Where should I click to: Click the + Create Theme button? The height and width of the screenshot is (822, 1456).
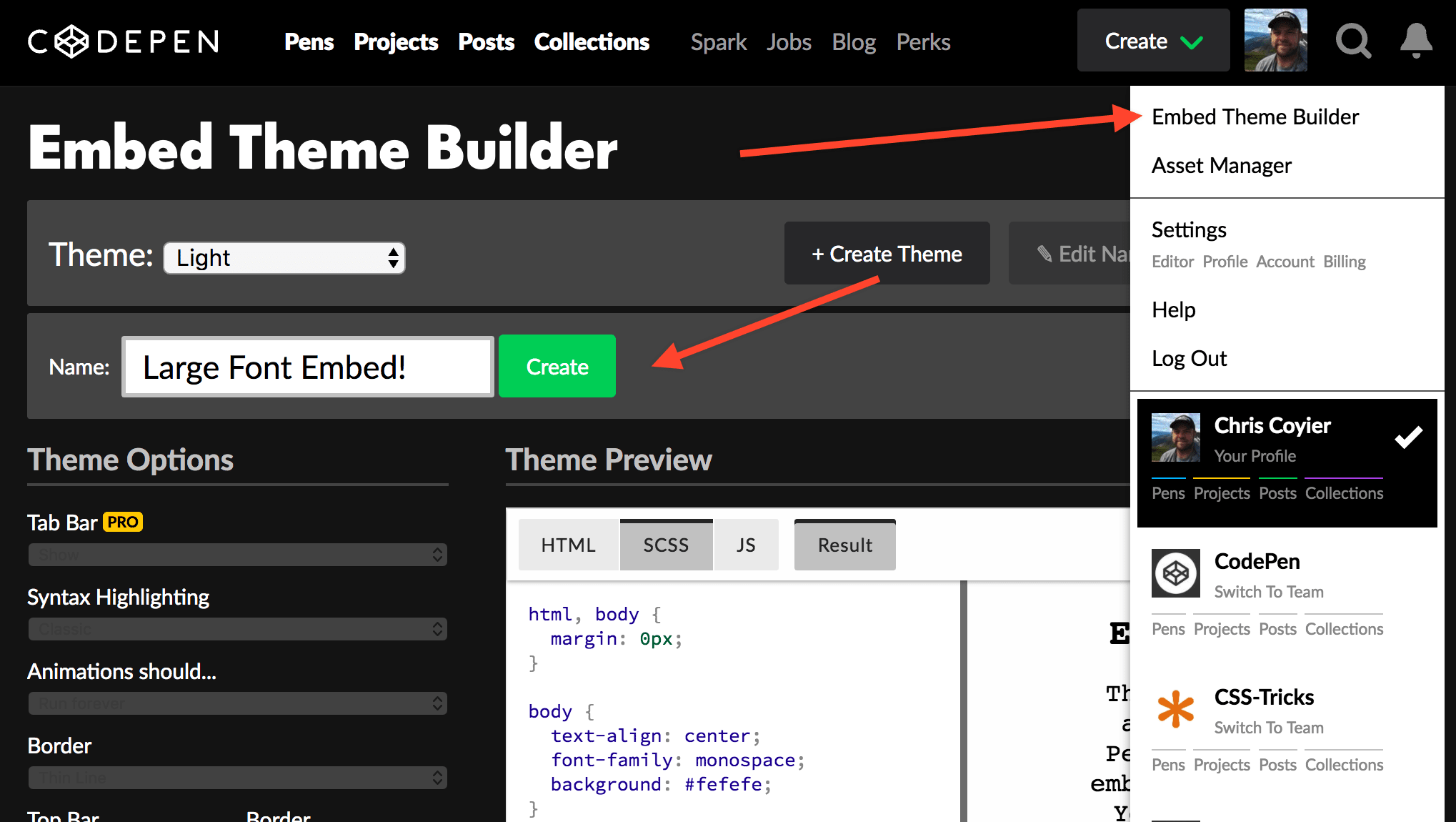pyautogui.click(x=887, y=253)
